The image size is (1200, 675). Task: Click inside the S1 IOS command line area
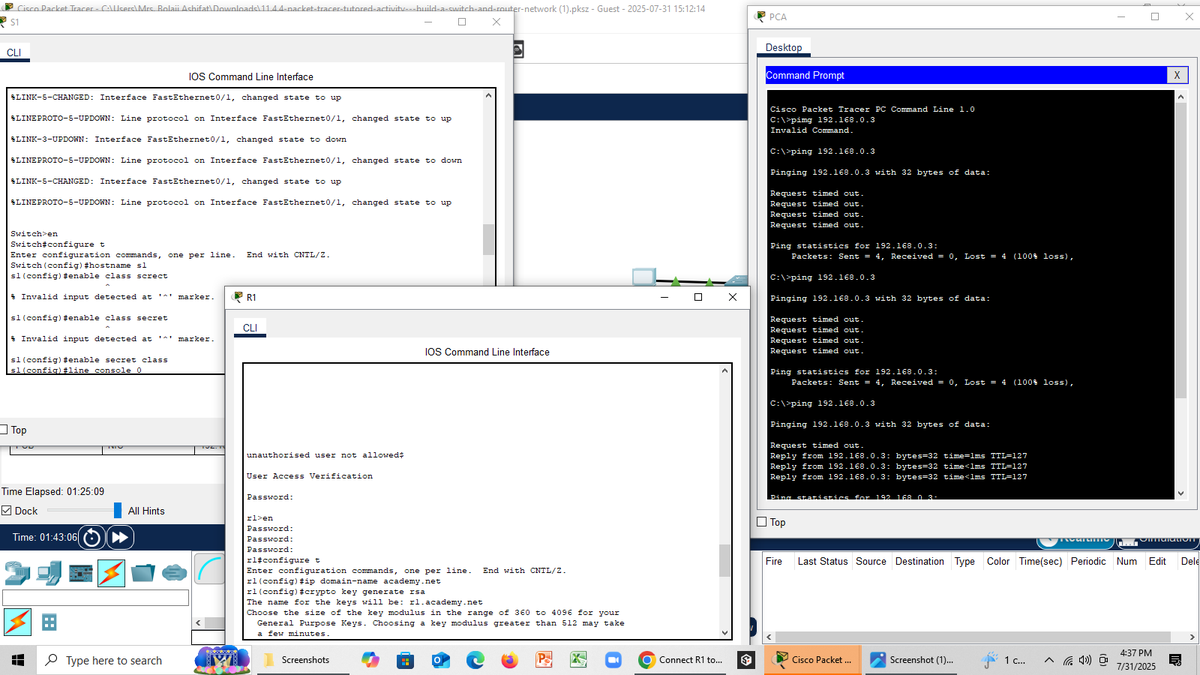pos(244,230)
